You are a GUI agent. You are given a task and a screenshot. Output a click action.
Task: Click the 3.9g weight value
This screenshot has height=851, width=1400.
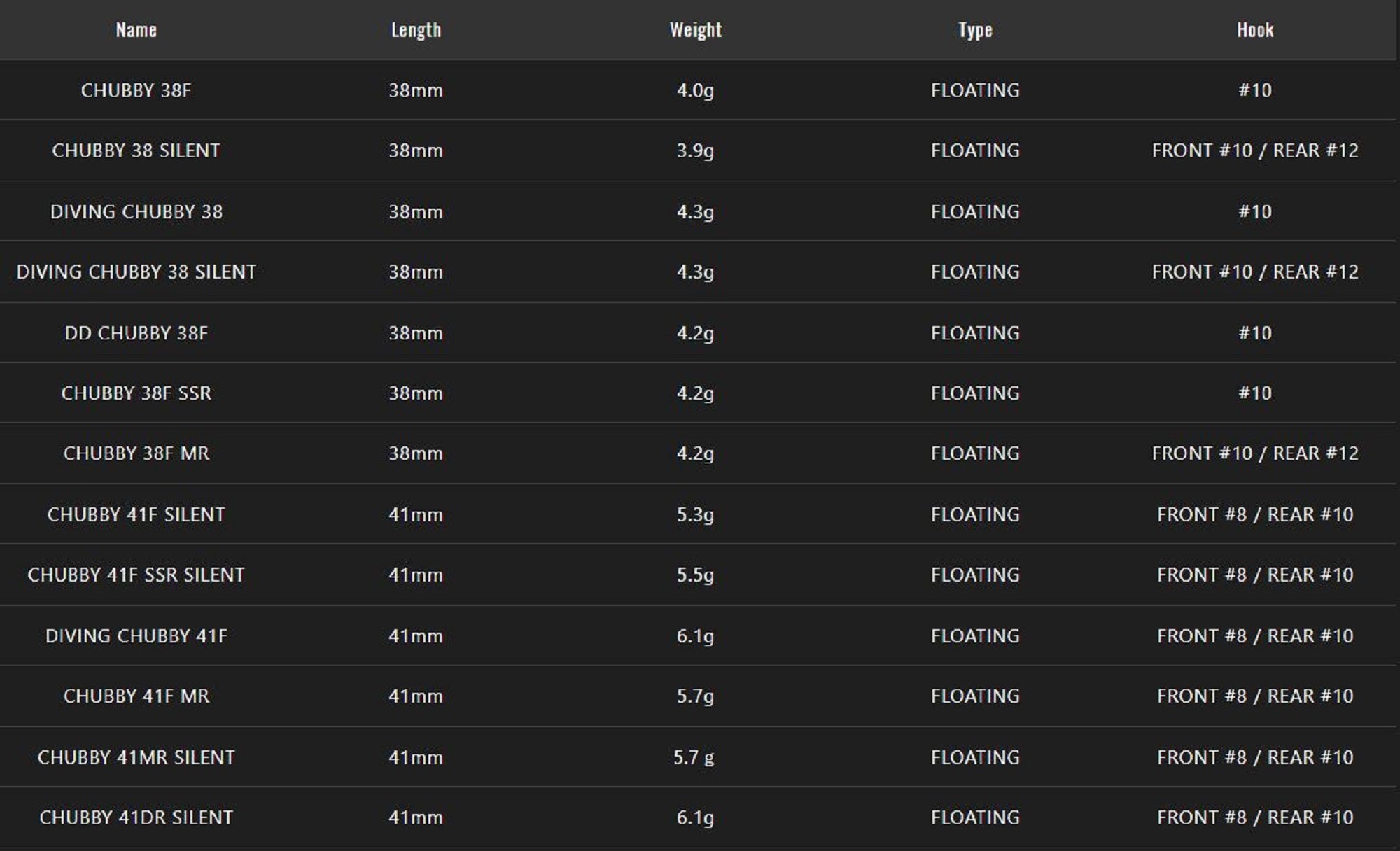[695, 150]
